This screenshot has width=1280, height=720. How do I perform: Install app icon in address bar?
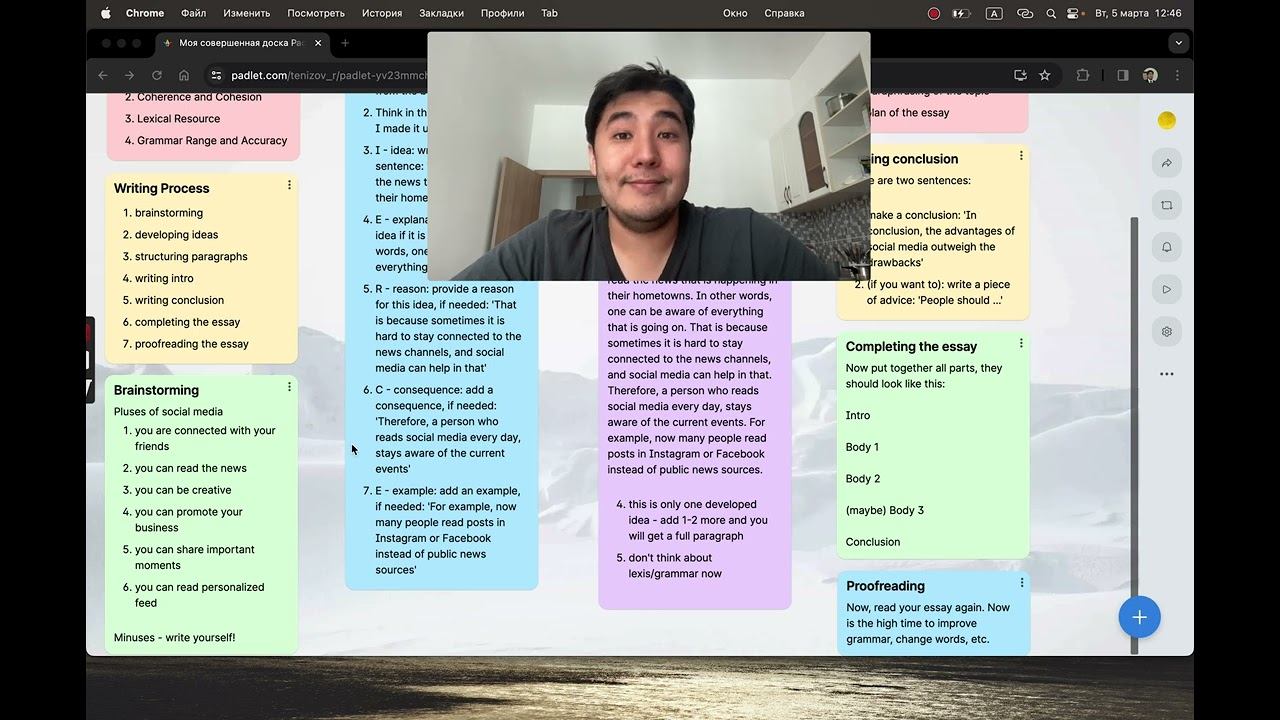[x=1020, y=75]
